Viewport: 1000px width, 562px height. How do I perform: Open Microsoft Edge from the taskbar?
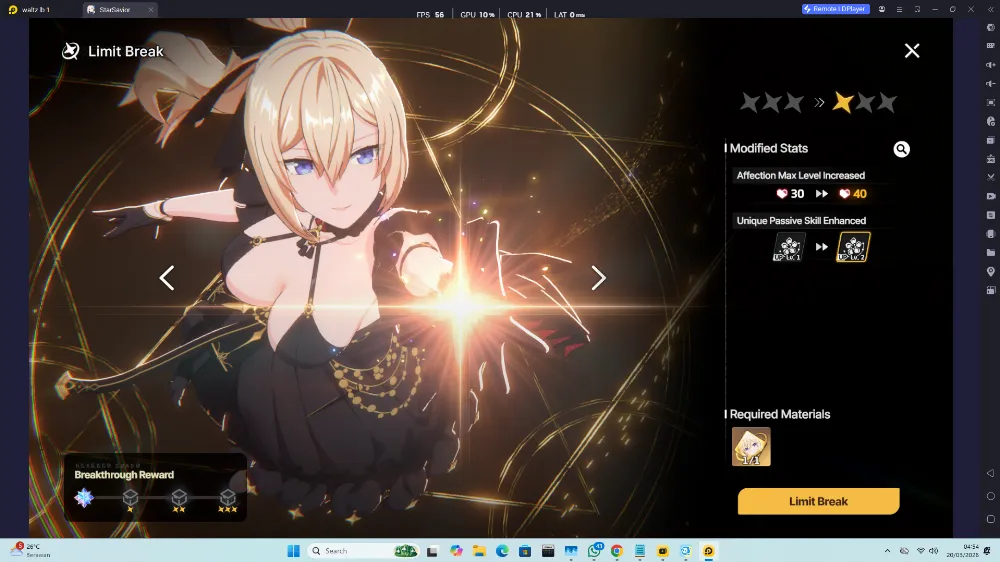[x=502, y=551]
